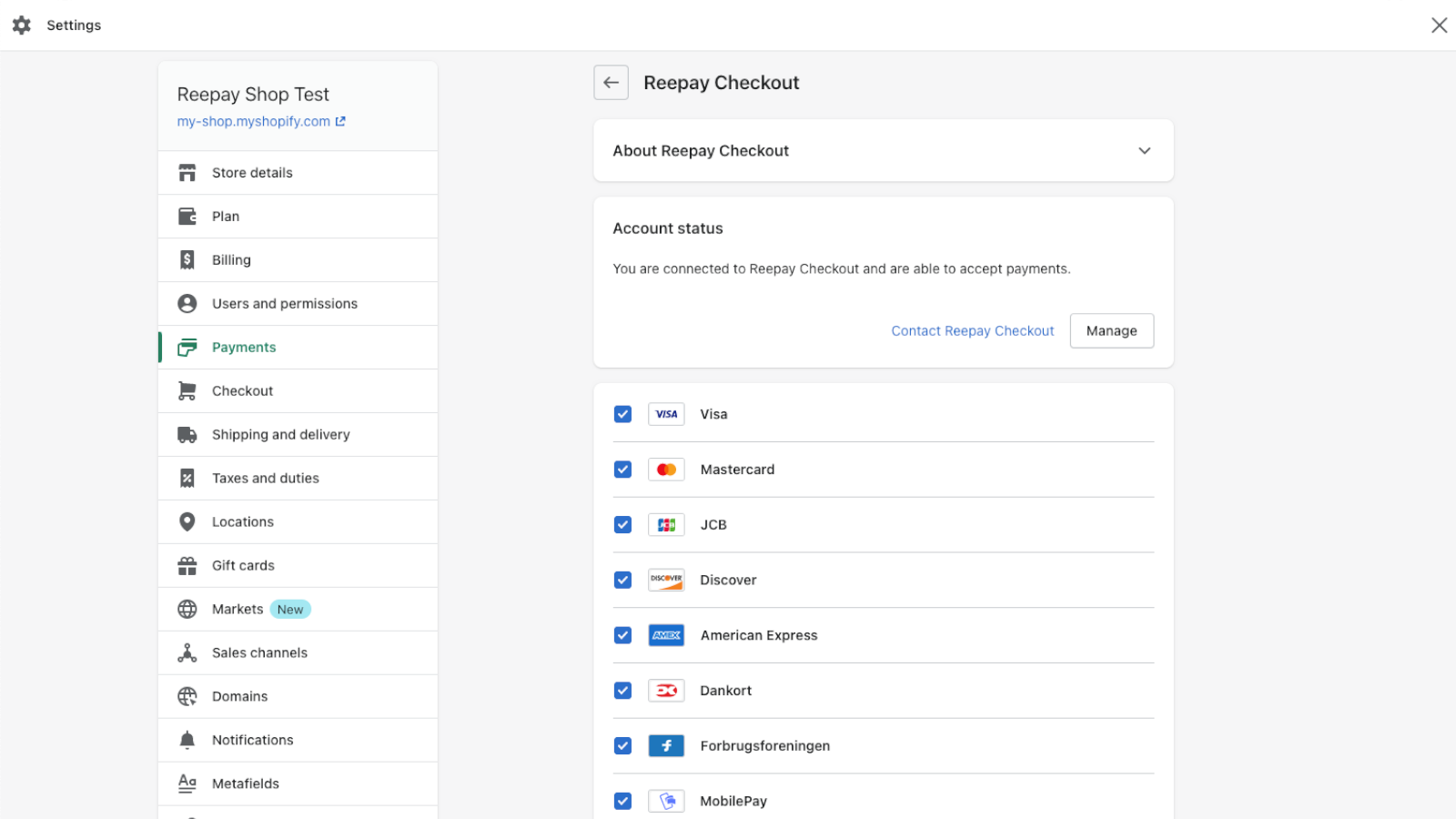The image size is (1456, 819).
Task: Click the Taxes and duties percent icon
Action: [187, 479]
